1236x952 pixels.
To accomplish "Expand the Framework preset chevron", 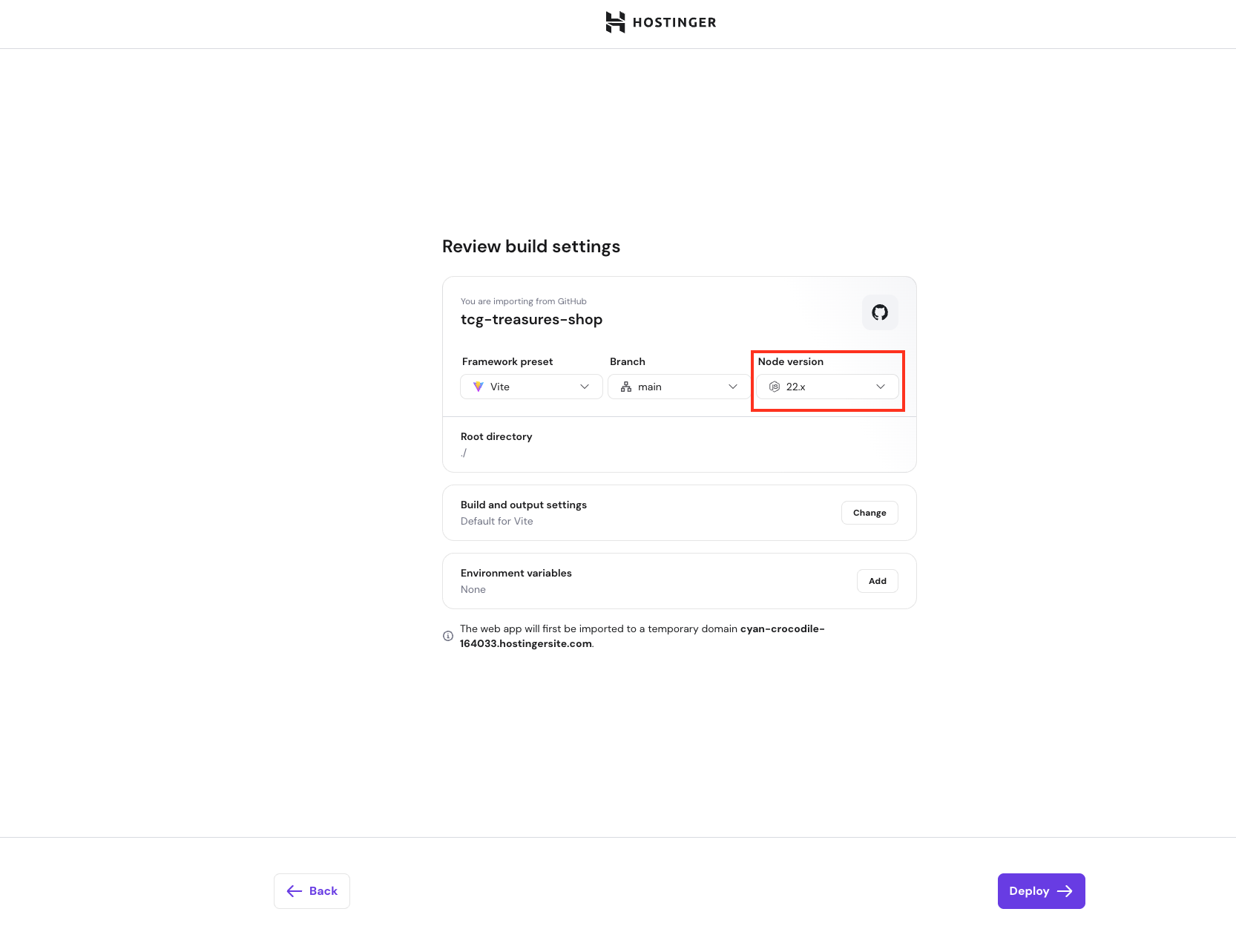I will [585, 387].
